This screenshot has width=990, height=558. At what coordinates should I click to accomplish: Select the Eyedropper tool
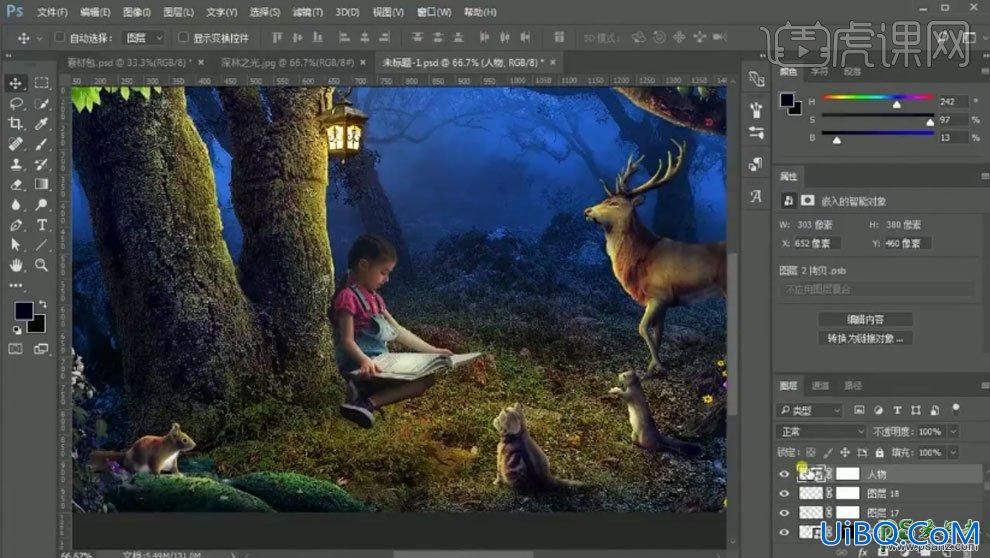click(x=42, y=124)
